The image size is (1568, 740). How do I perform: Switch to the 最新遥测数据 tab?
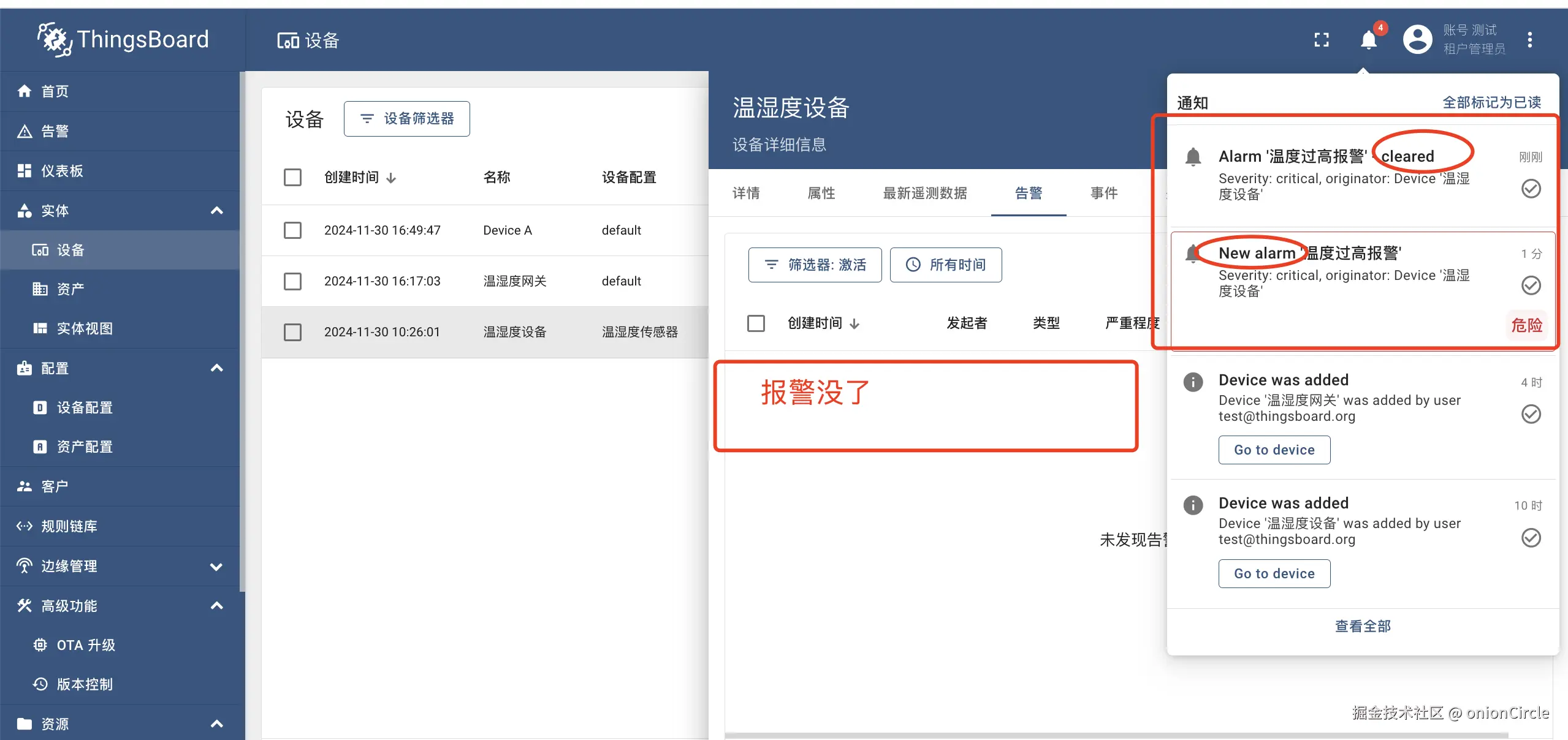click(924, 194)
